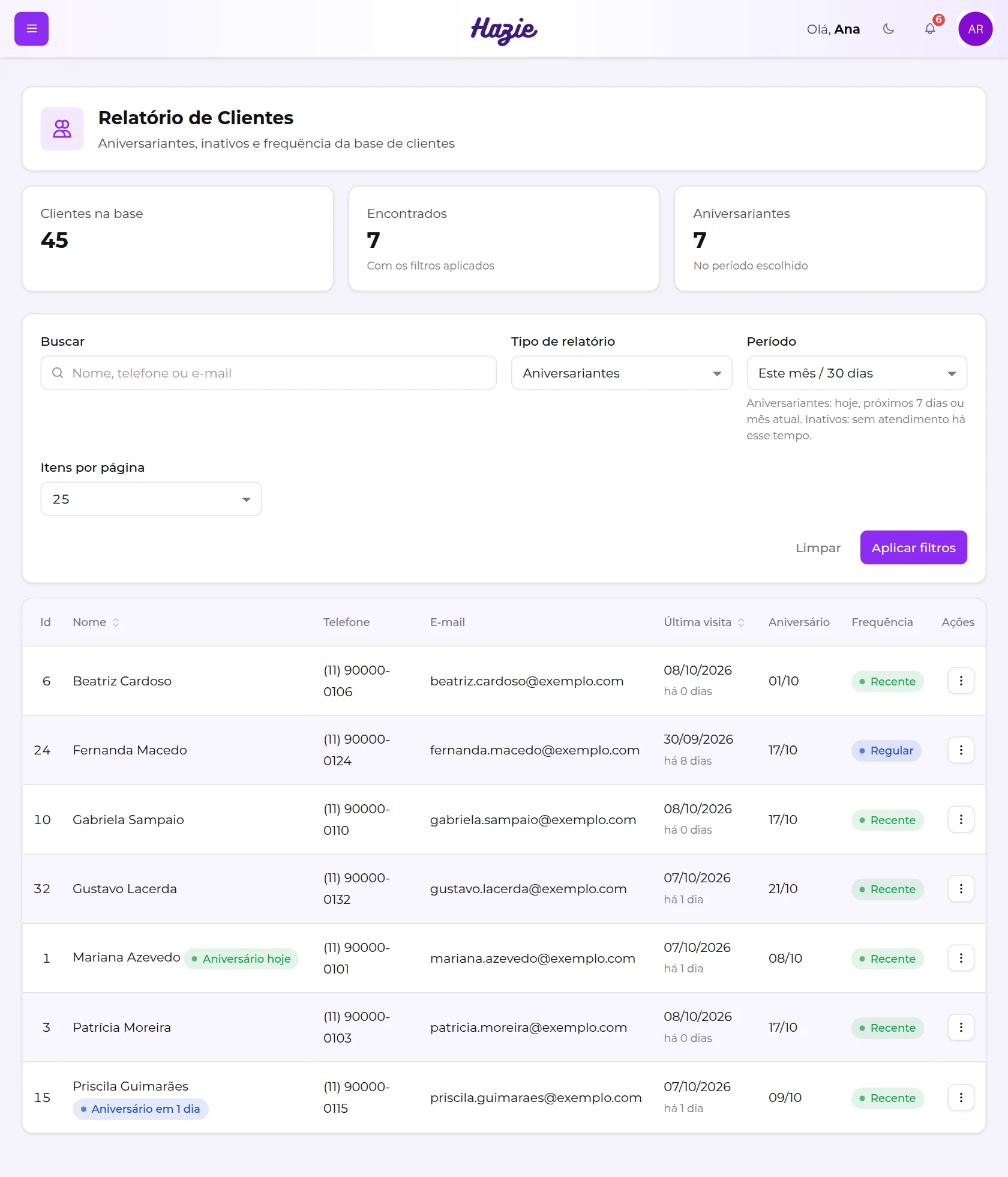Click the Frequência column header
This screenshot has width=1008, height=1177.
(882, 622)
